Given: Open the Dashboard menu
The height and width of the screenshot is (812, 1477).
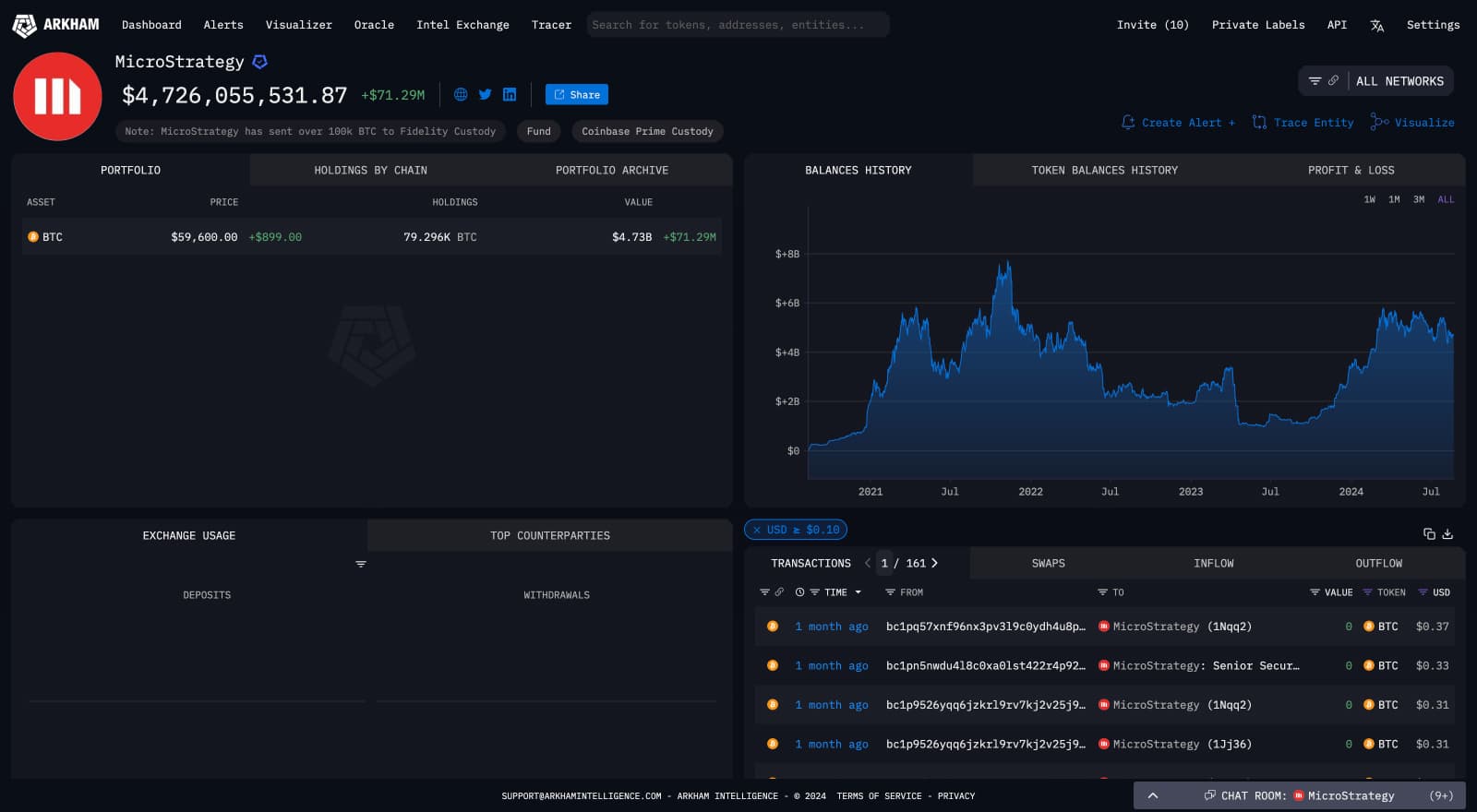Looking at the screenshot, I should [x=151, y=25].
